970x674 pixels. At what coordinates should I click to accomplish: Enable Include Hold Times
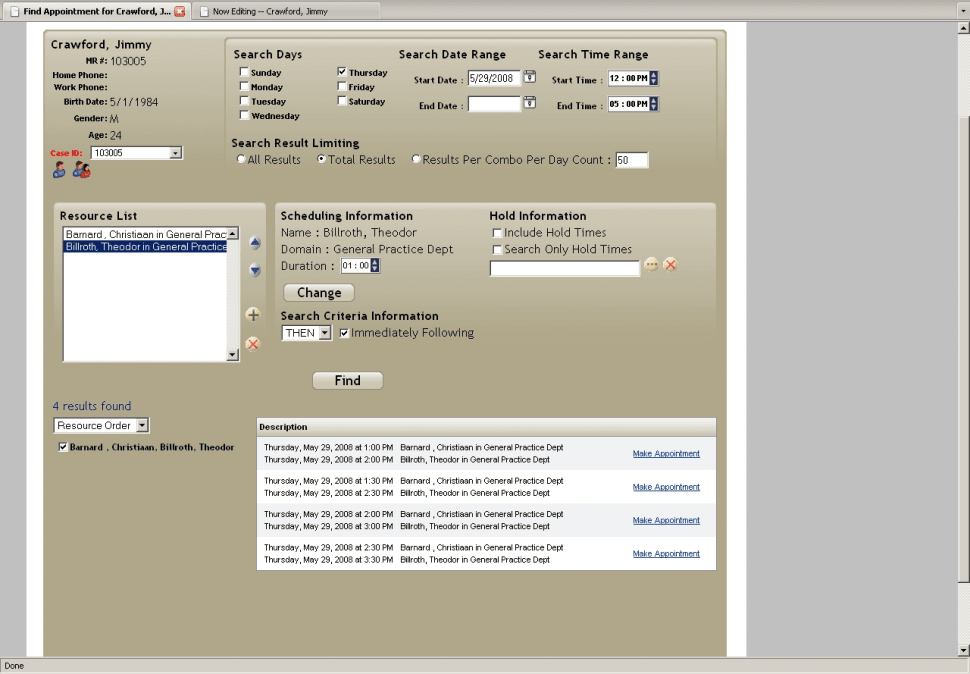point(496,233)
